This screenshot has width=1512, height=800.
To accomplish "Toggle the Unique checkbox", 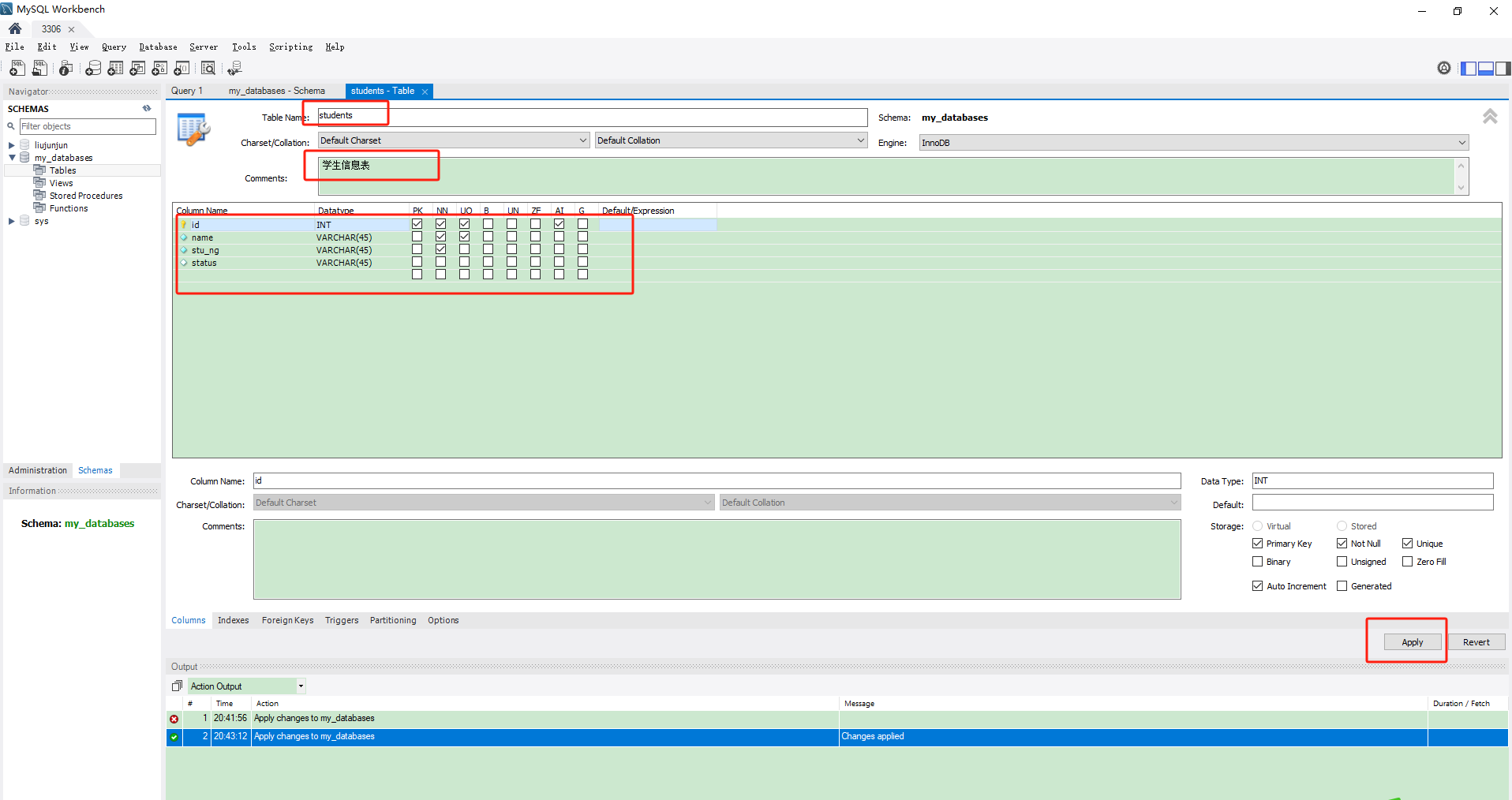I will coord(1408,544).
